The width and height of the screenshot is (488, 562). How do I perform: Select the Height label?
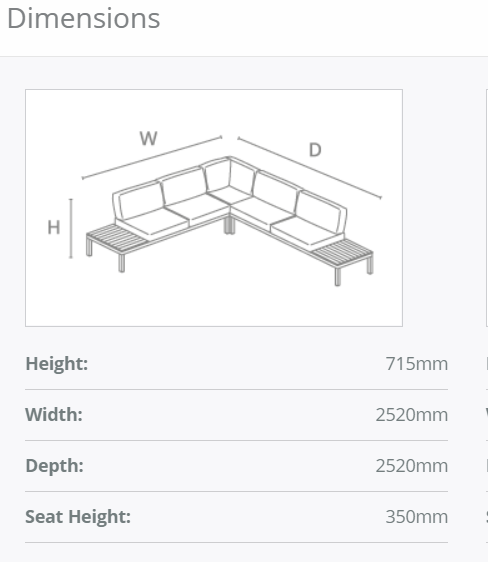coord(57,364)
